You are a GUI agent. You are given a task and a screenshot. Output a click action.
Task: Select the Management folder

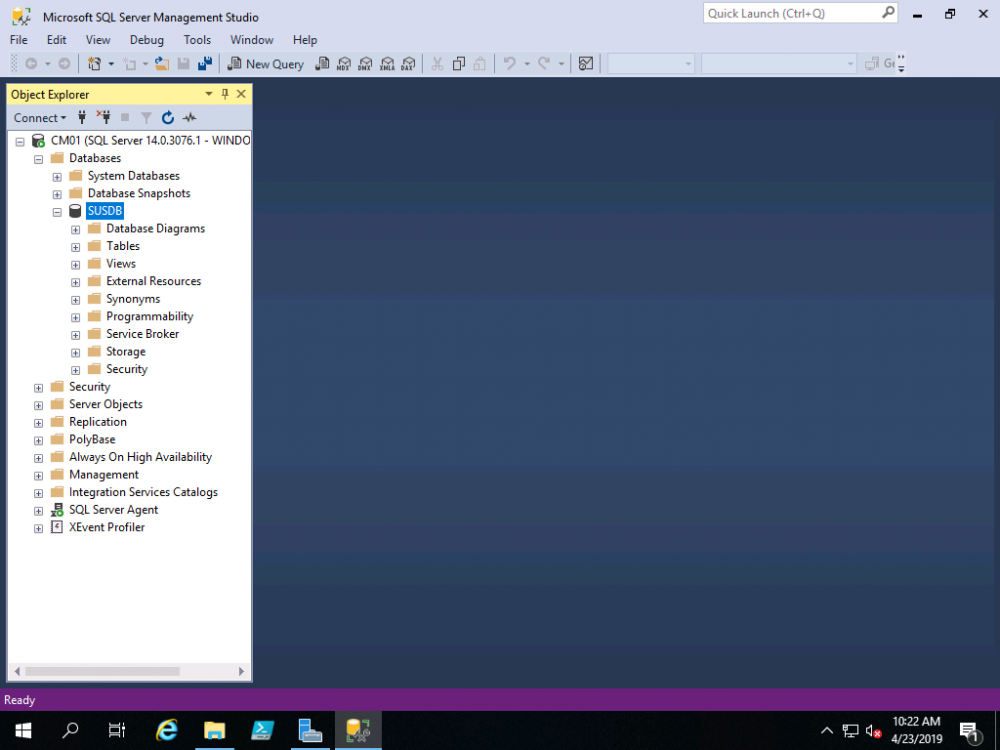tap(103, 474)
